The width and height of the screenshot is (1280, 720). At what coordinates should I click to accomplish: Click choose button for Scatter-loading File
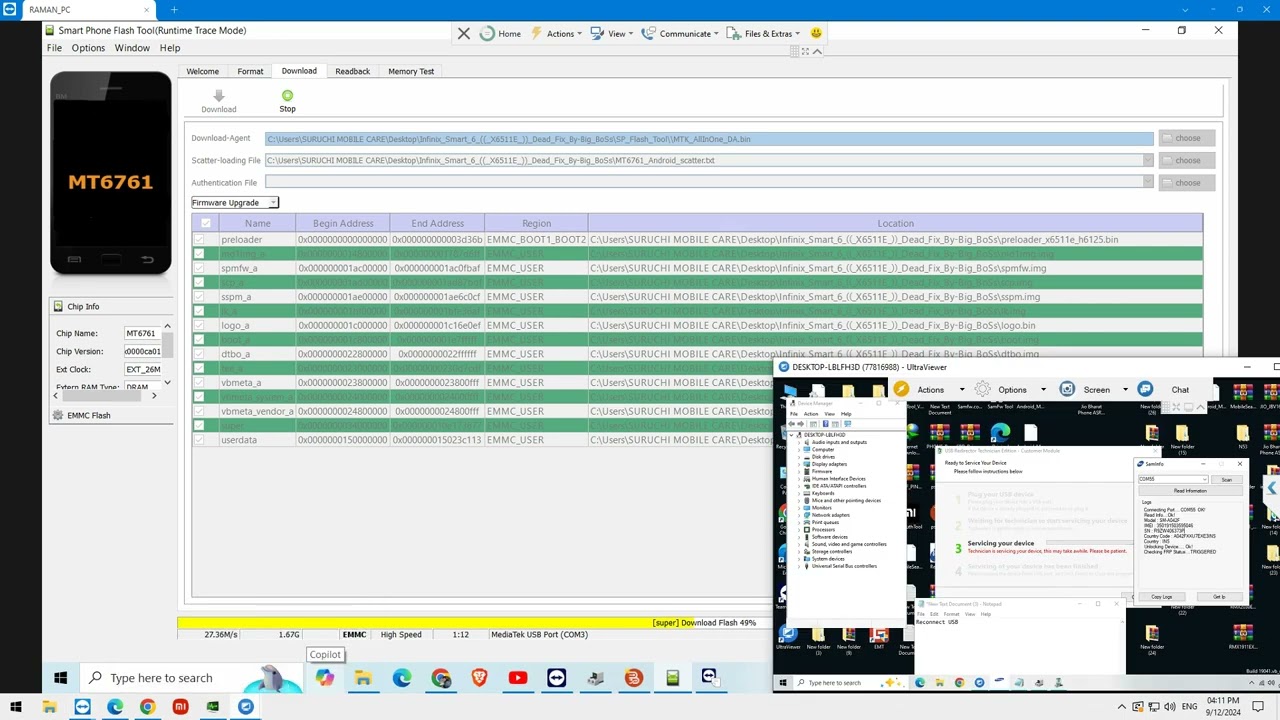[x=1187, y=160]
